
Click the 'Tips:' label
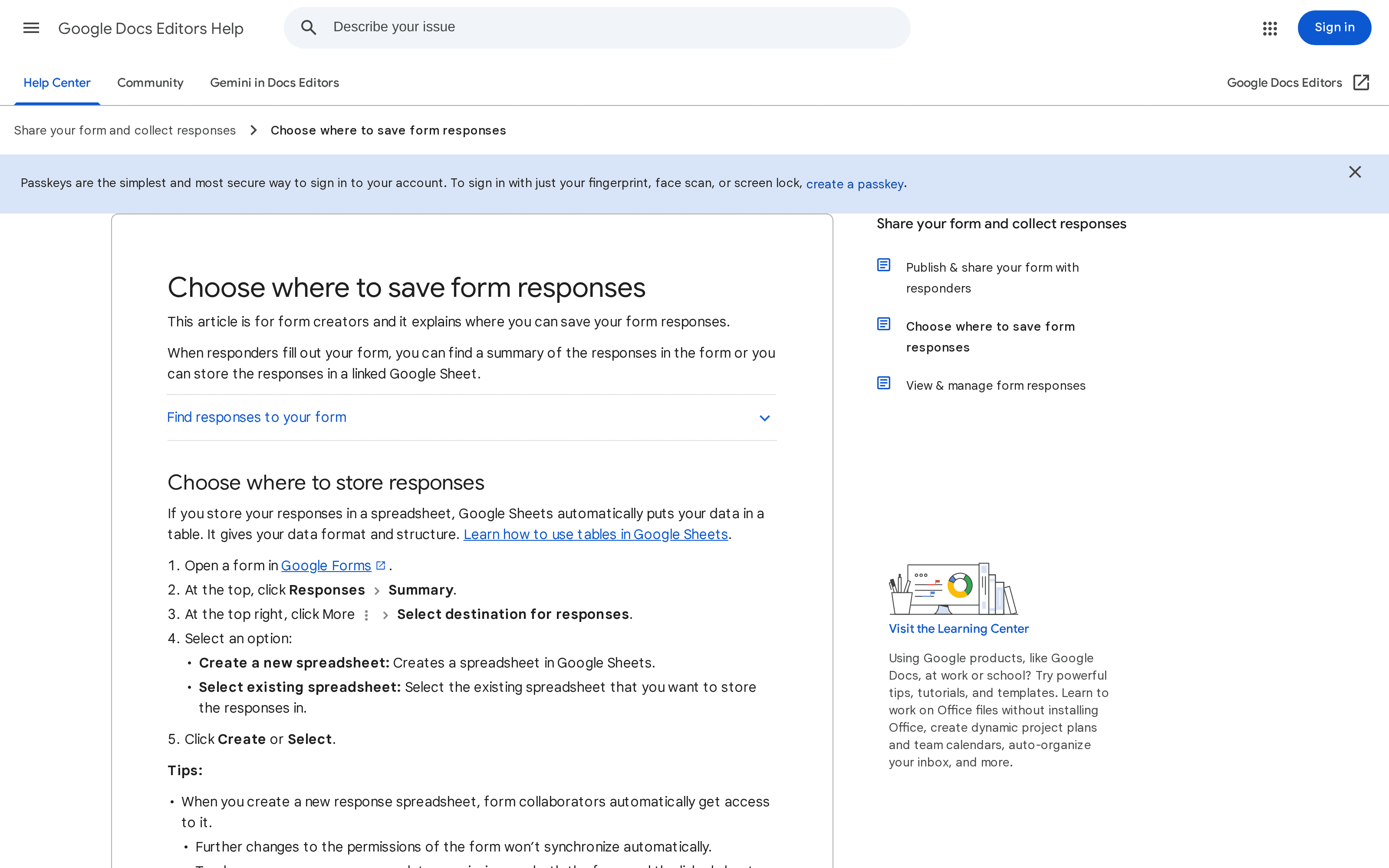pyautogui.click(x=185, y=770)
